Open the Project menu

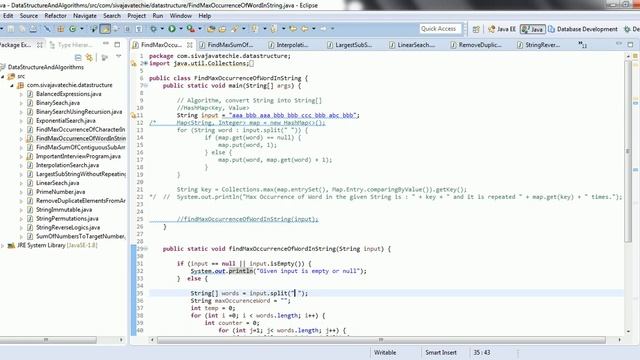(x=136, y=16)
